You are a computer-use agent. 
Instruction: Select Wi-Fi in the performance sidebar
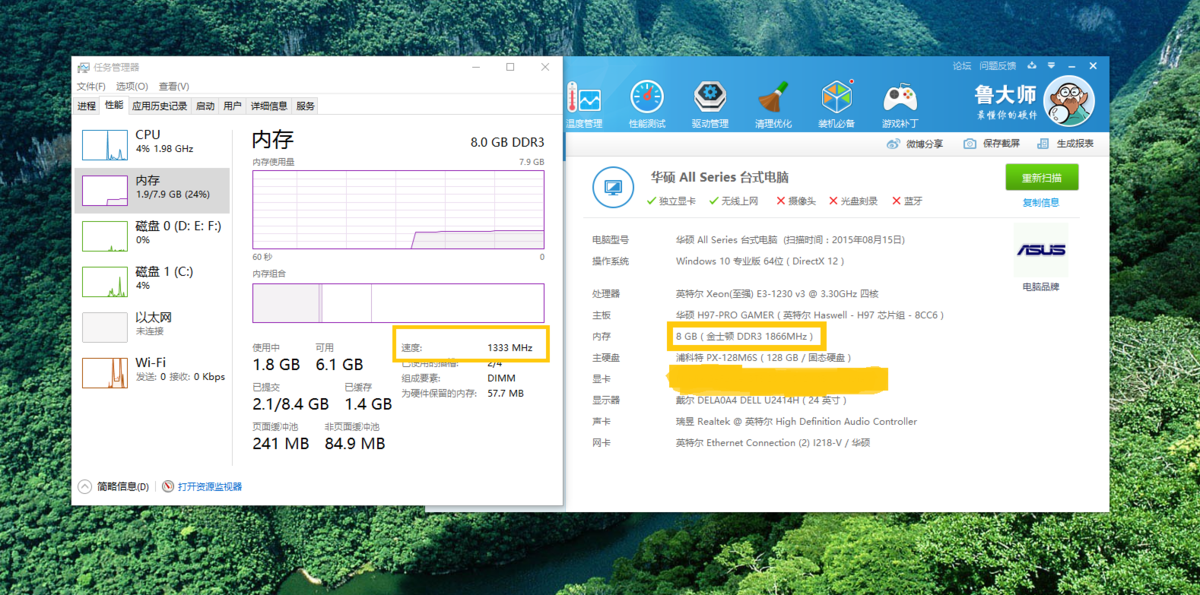click(x=152, y=372)
